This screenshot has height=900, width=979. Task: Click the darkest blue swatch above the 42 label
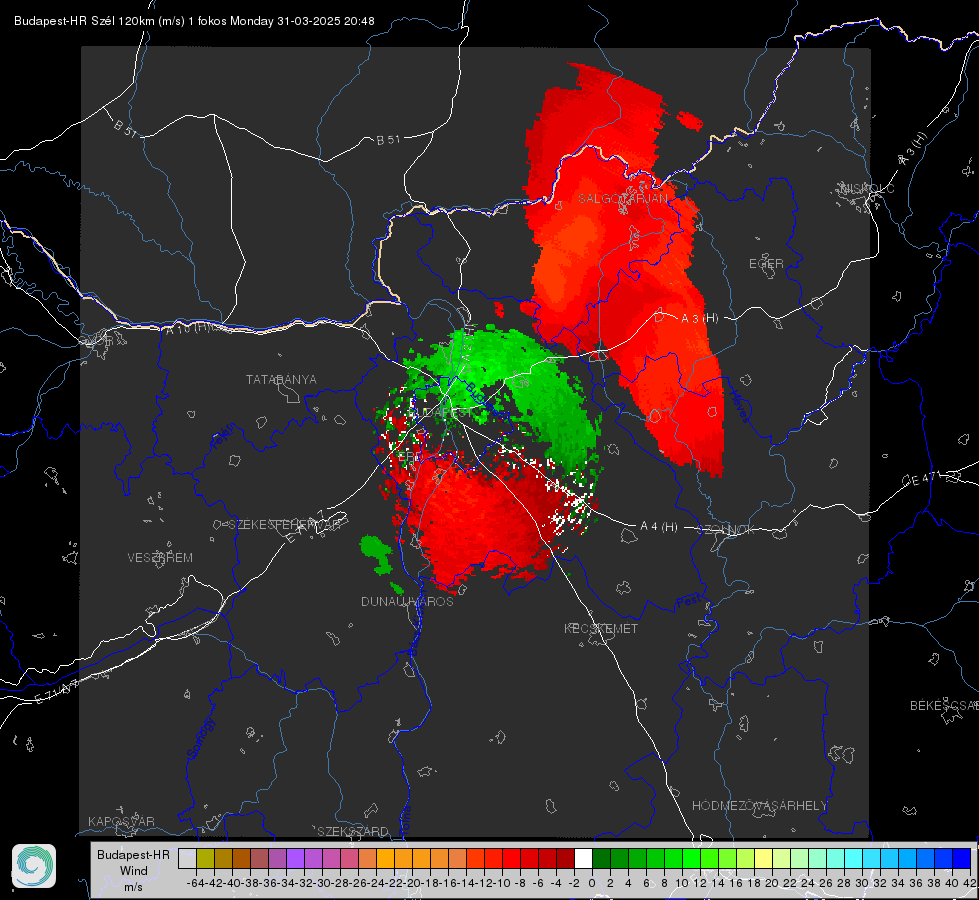tap(962, 859)
